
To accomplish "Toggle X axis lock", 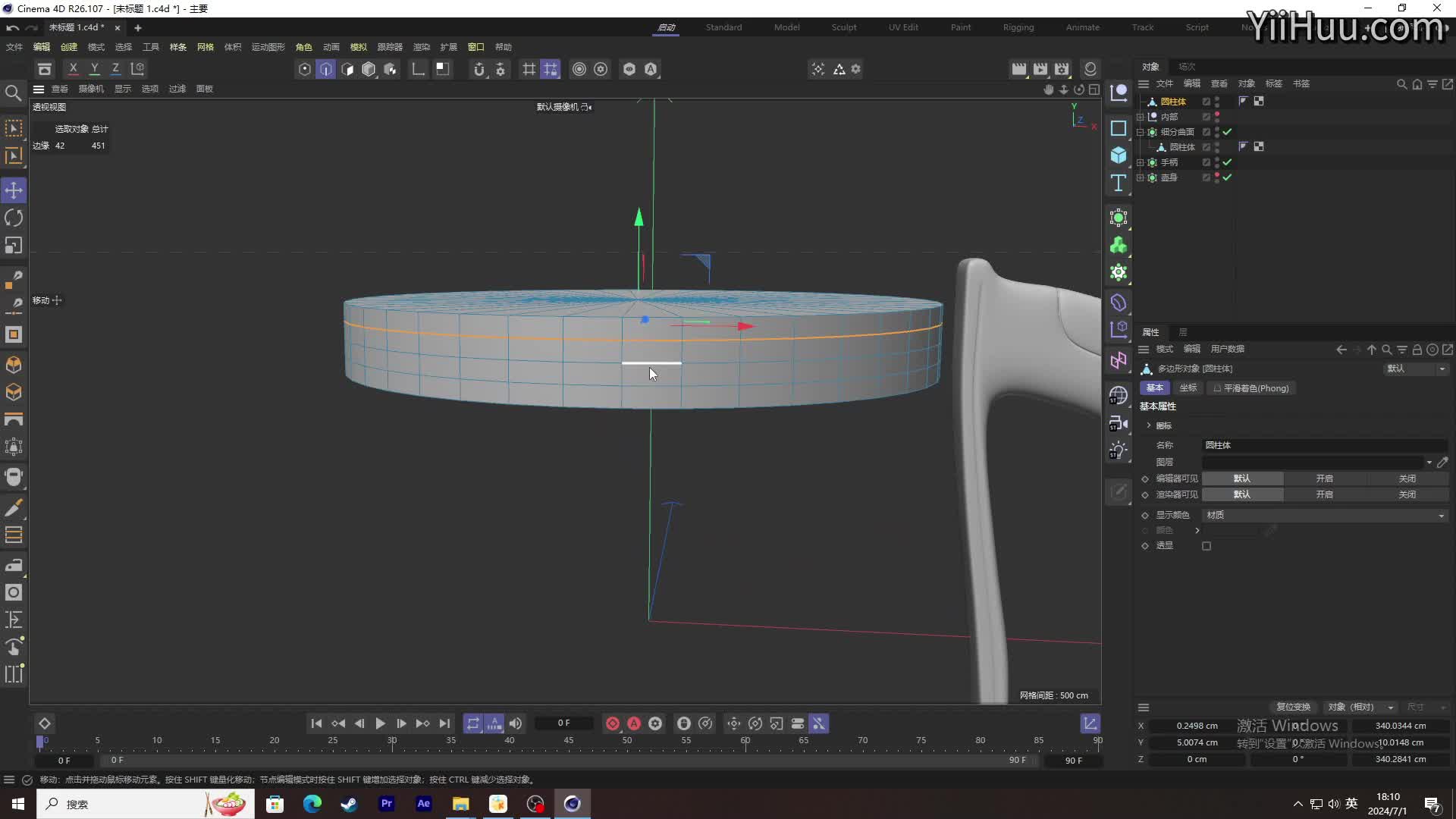I will coord(73,68).
